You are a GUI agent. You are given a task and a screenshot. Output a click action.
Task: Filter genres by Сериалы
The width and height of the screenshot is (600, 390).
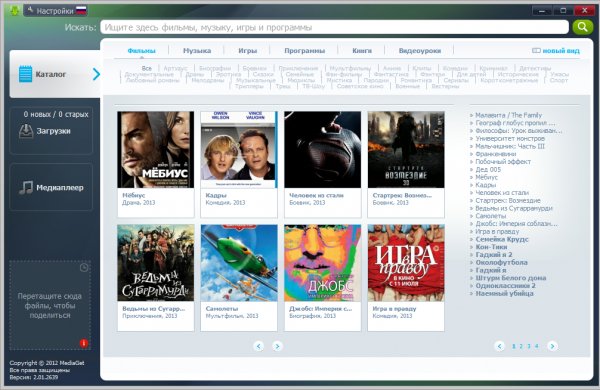tap(456, 80)
